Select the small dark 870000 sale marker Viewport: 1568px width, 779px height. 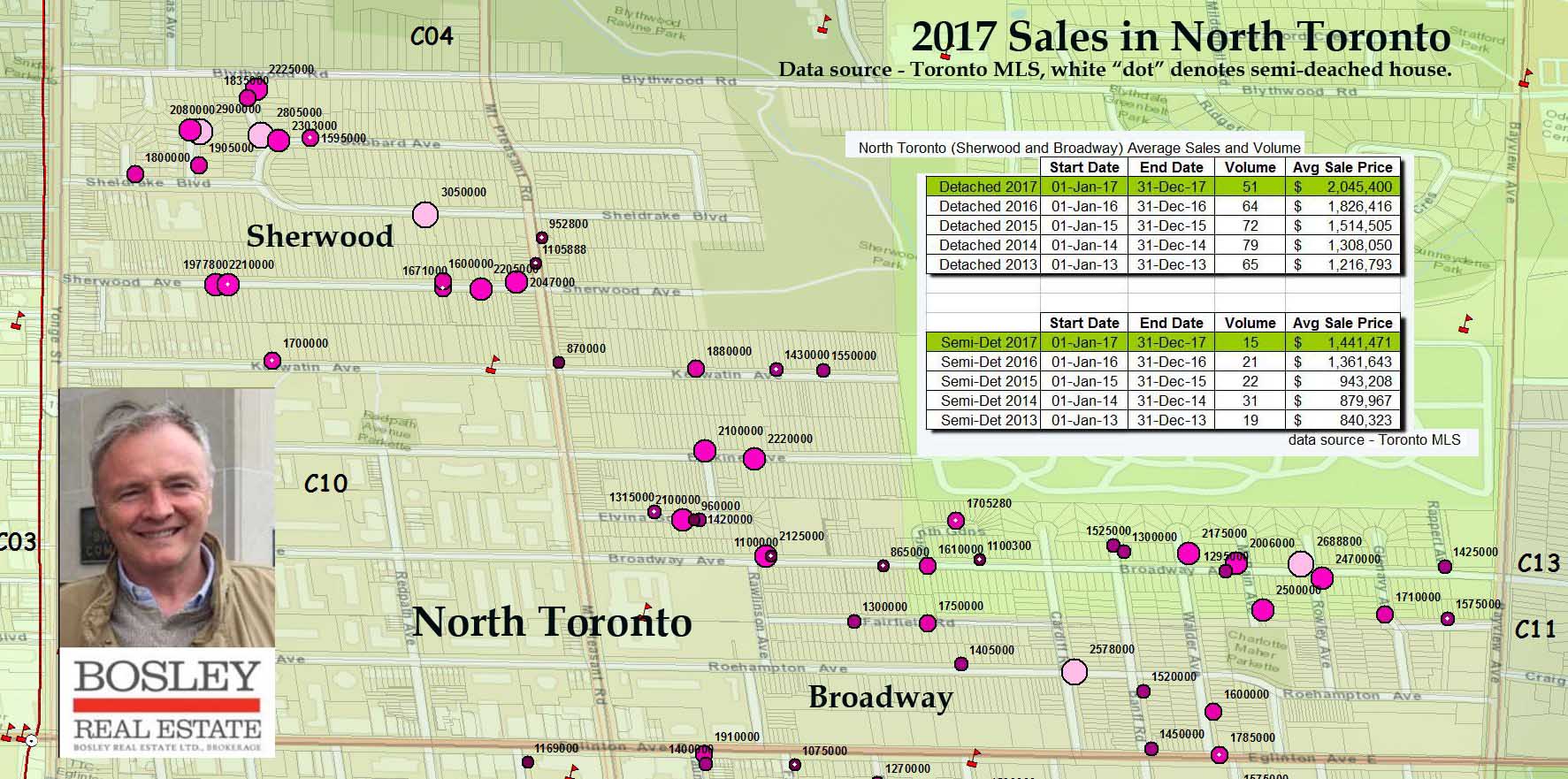[559, 363]
